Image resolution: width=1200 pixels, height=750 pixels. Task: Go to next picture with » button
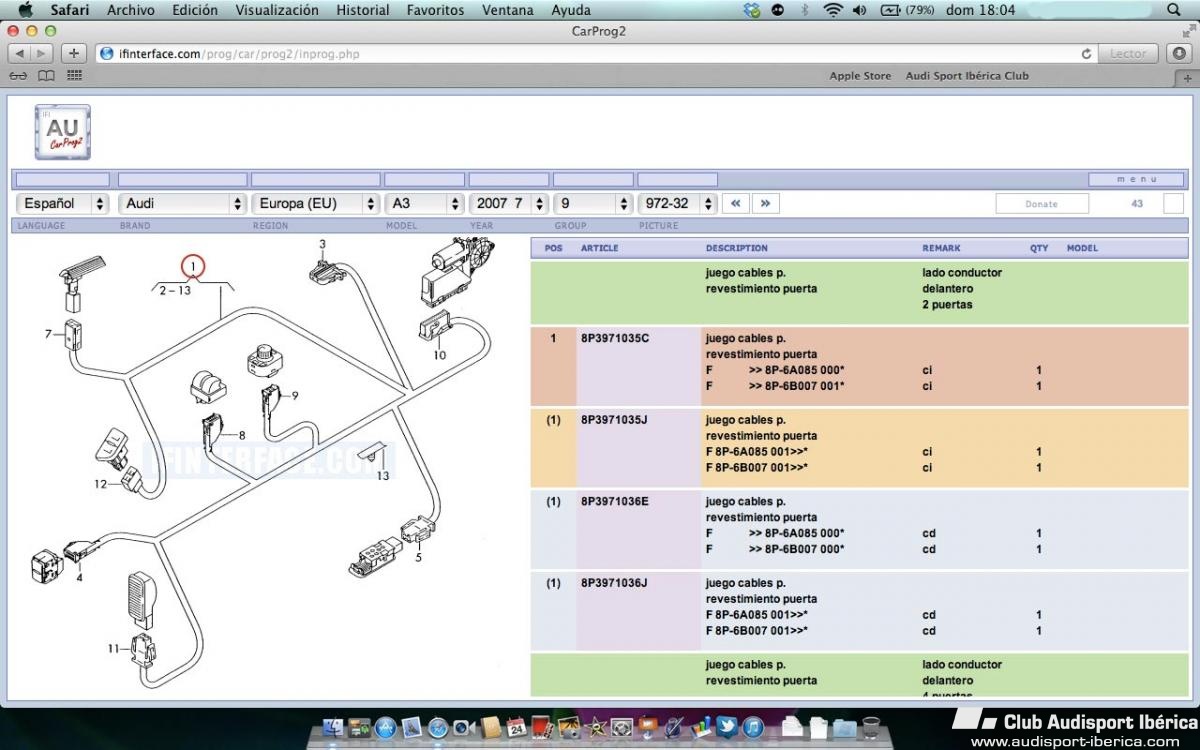point(766,203)
